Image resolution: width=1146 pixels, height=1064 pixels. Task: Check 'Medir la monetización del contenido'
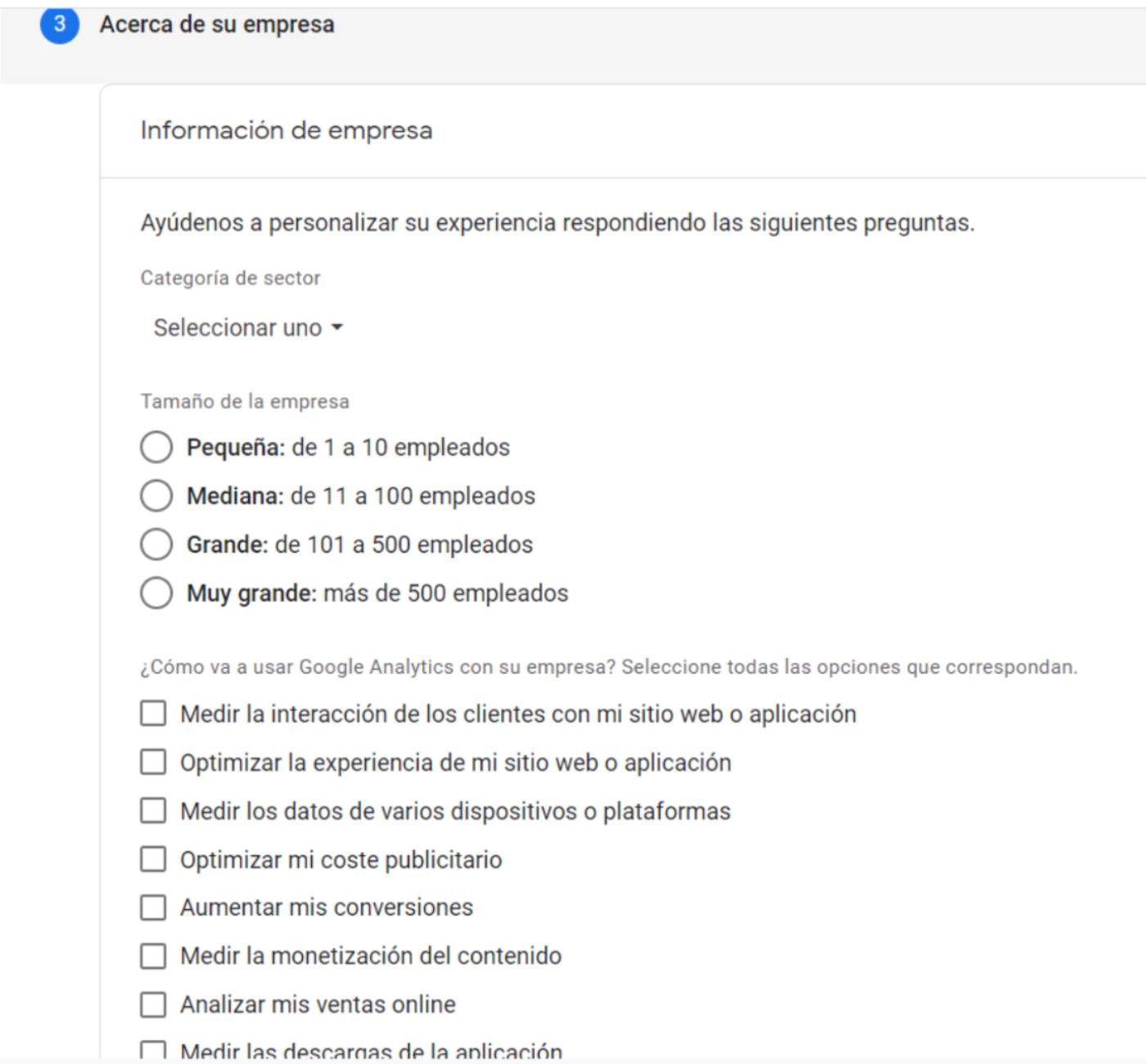click(153, 955)
